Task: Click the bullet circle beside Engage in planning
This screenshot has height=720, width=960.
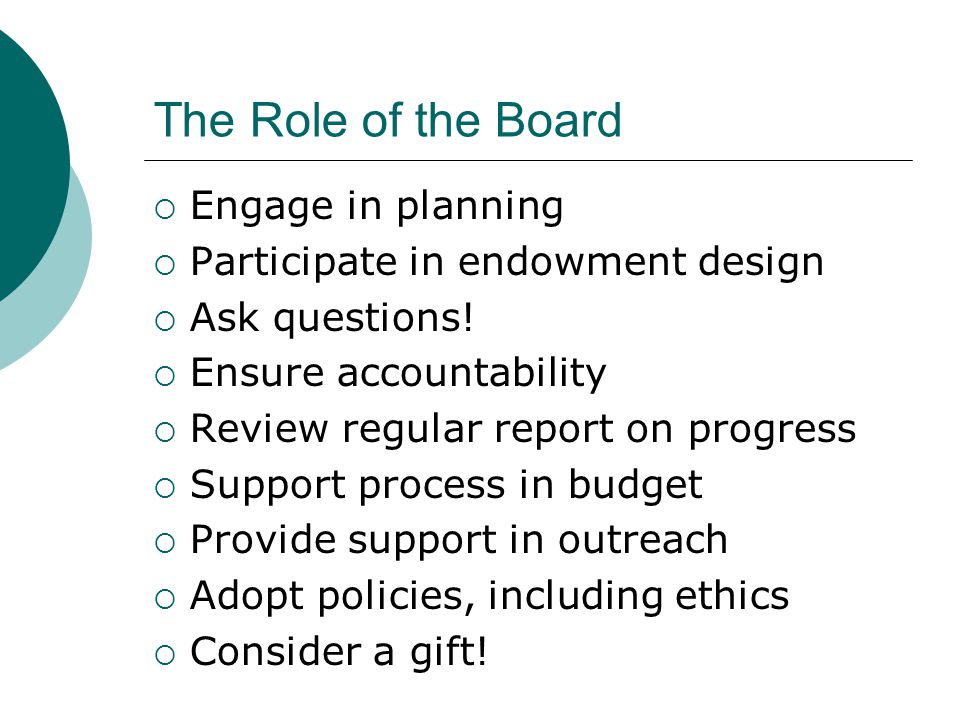Action: tap(165, 209)
